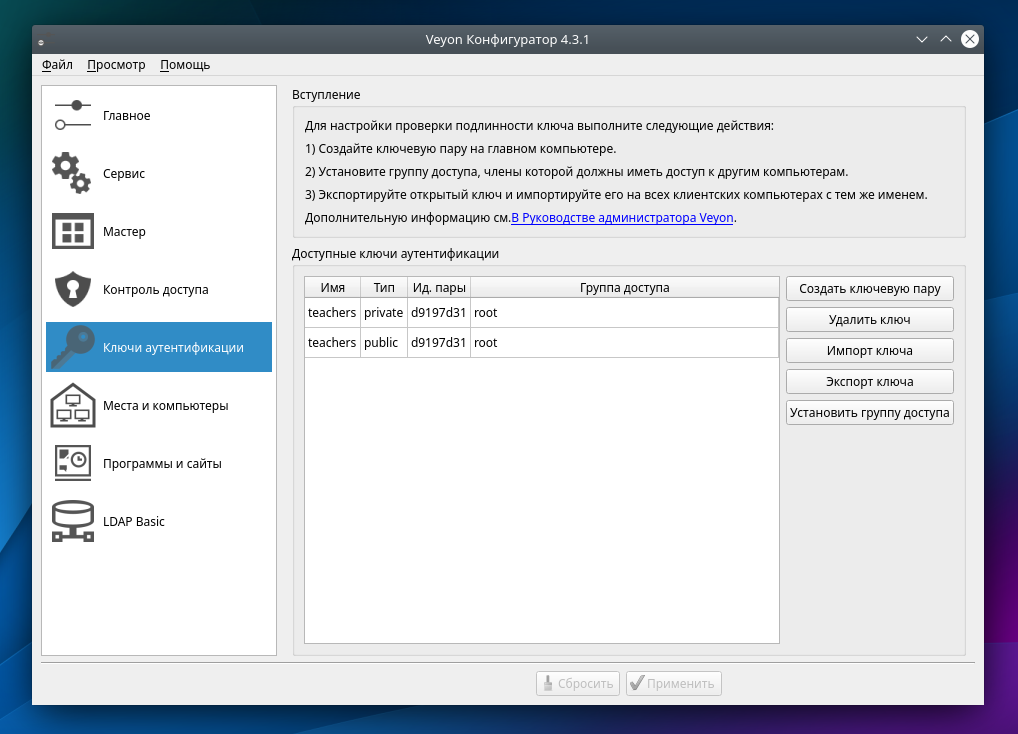The height and width of the screenshot is (734, 1018).
Task: Select Ключи аутентификации page label
Action: (x=173, y=348)
